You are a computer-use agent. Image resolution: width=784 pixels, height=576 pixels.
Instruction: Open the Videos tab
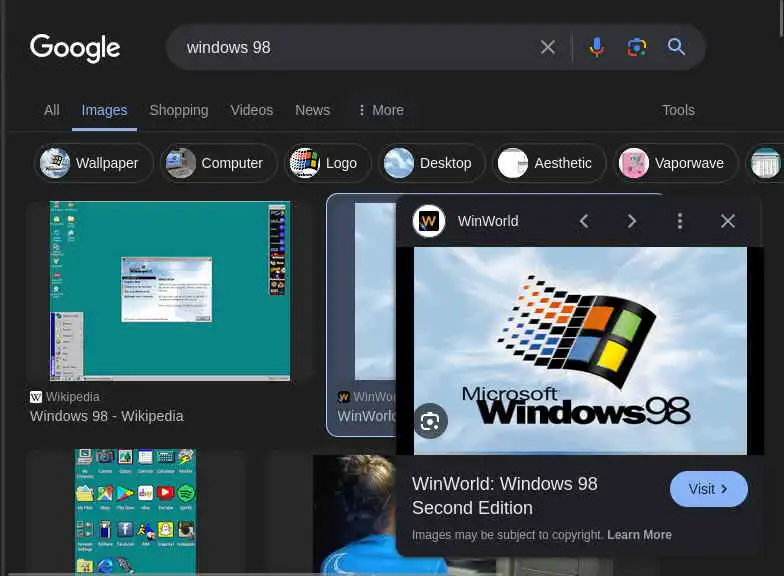(x=252, y=110)
